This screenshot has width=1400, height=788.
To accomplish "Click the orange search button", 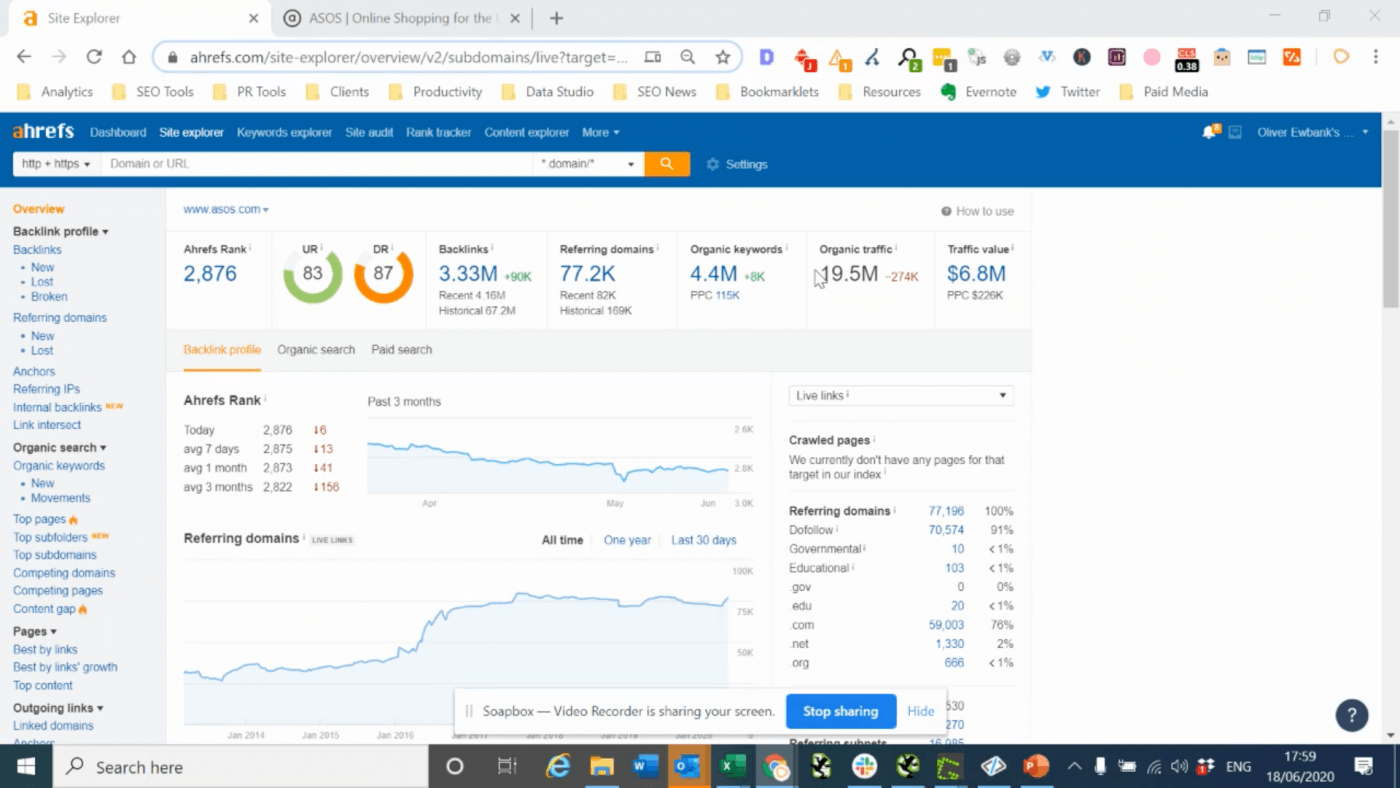I will pyautogui.click(x=667, y=164).
